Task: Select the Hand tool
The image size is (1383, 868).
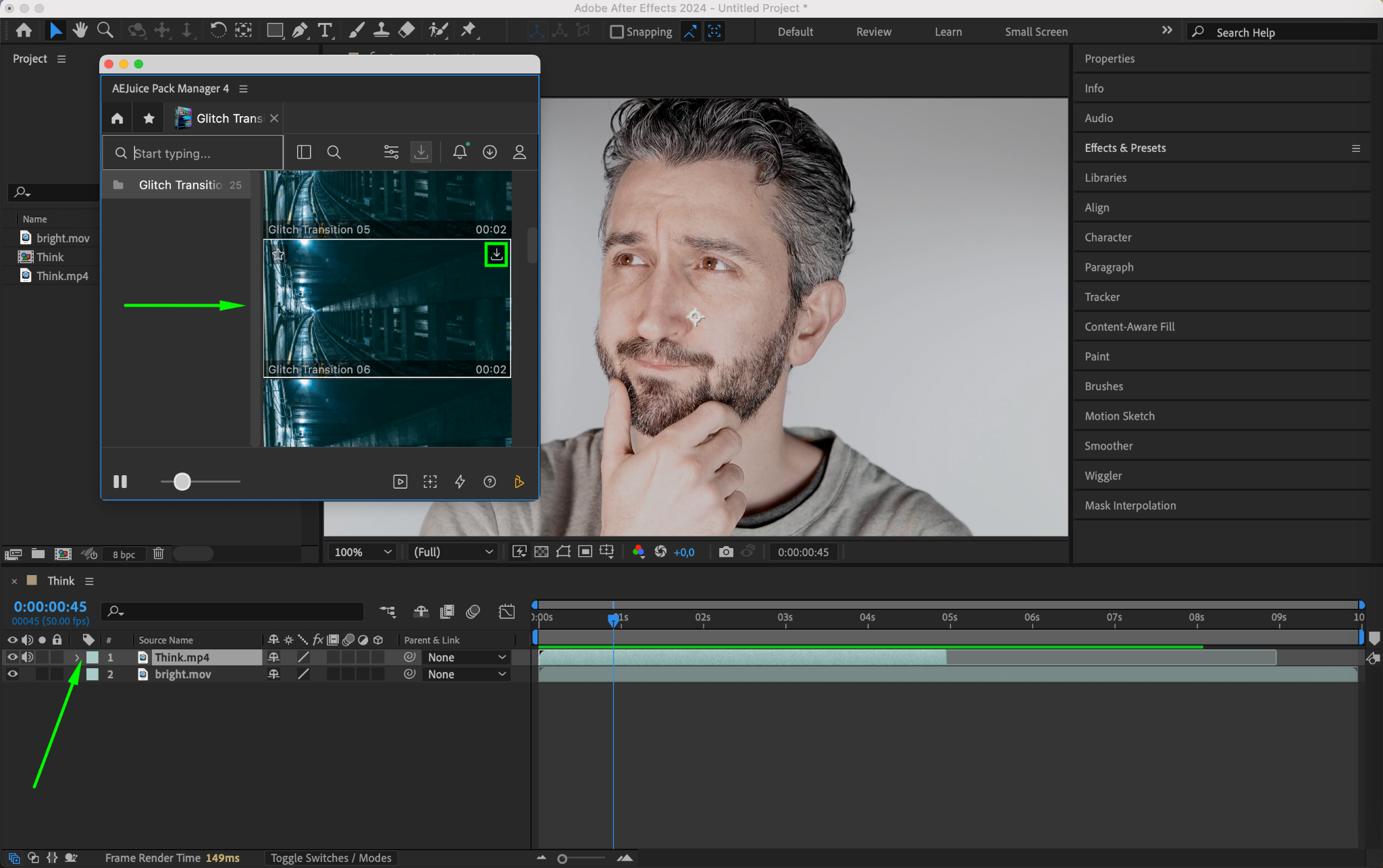Action: click(x=80, y=30)
